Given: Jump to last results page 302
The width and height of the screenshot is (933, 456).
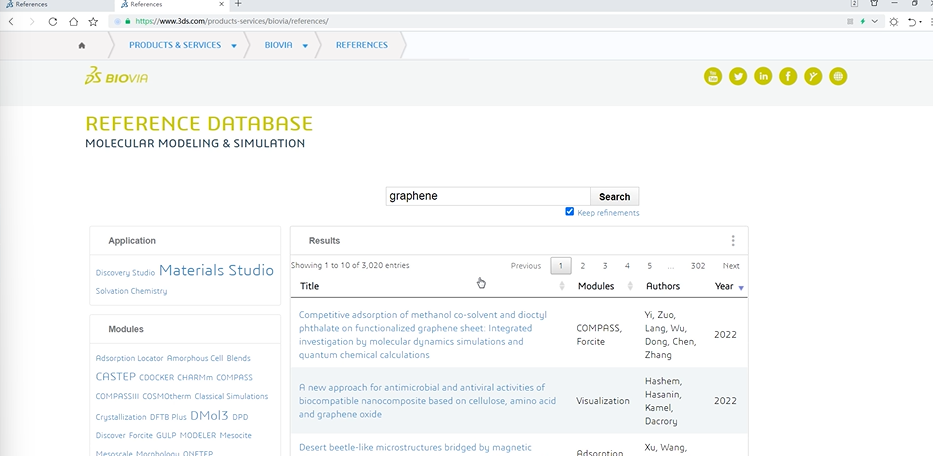Looking at the screenshot, I should [698, 266].
